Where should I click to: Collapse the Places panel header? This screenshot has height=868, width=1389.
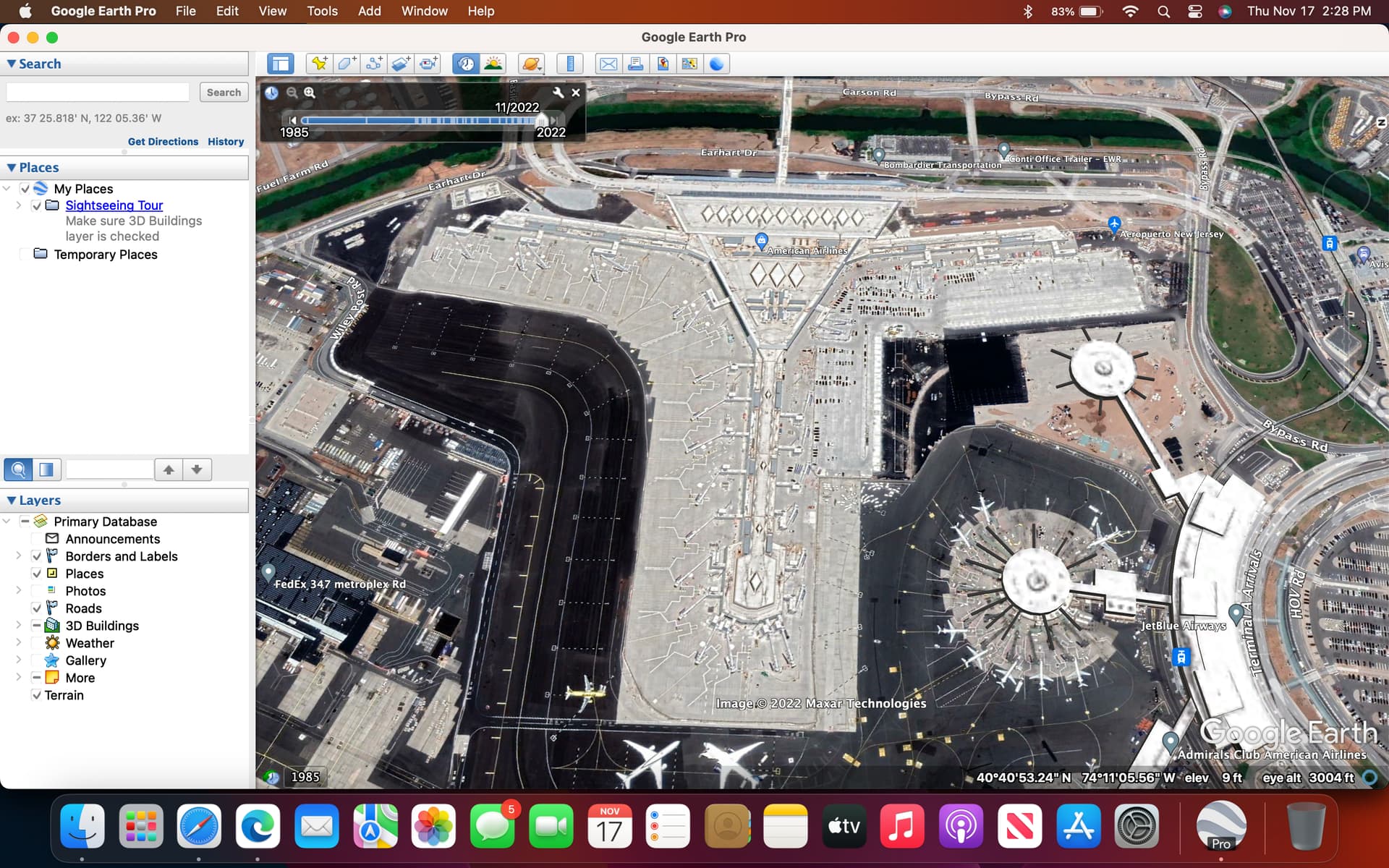[x=12, y=168]
